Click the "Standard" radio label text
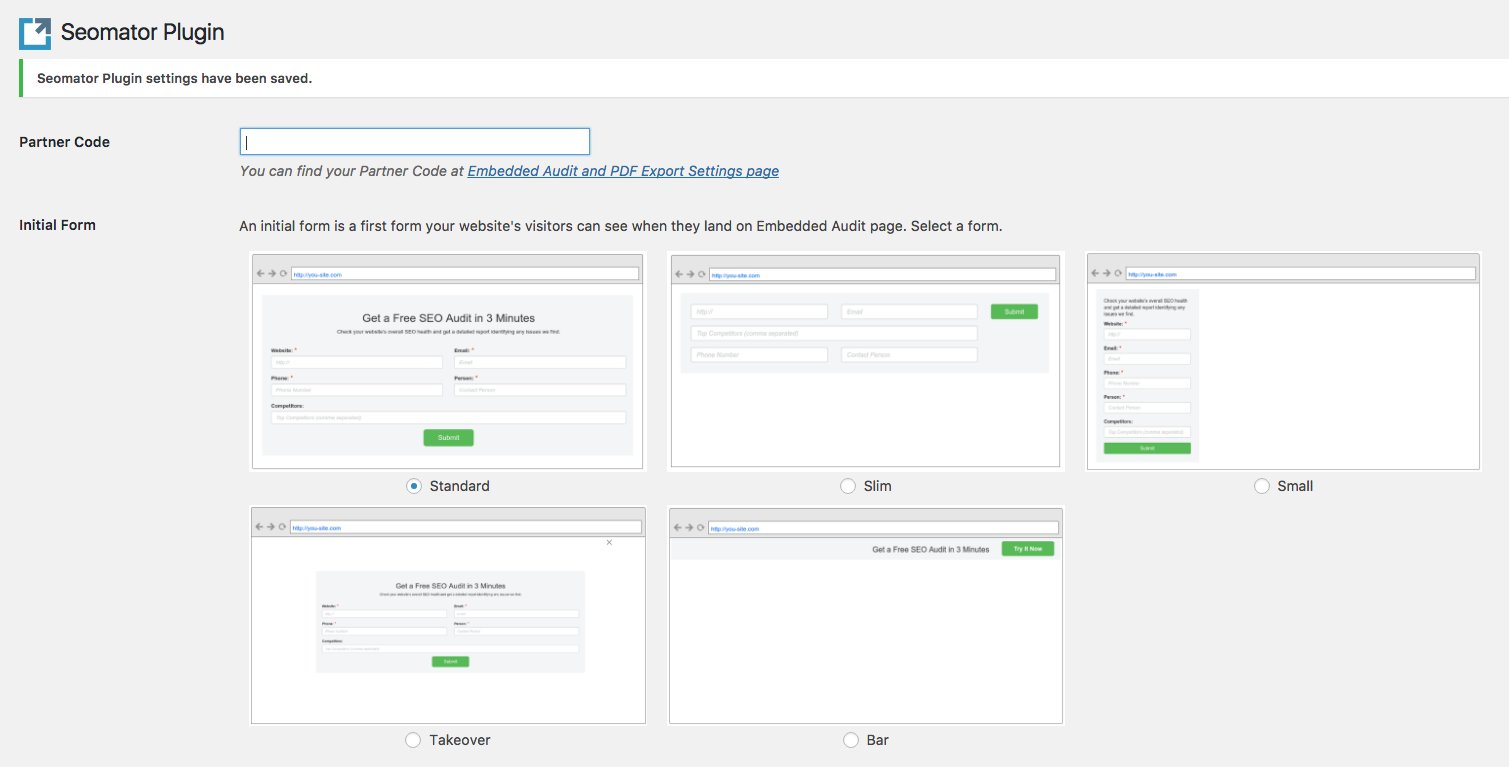This screenshot has width=1509, height=767. click(x=459, y=486)
